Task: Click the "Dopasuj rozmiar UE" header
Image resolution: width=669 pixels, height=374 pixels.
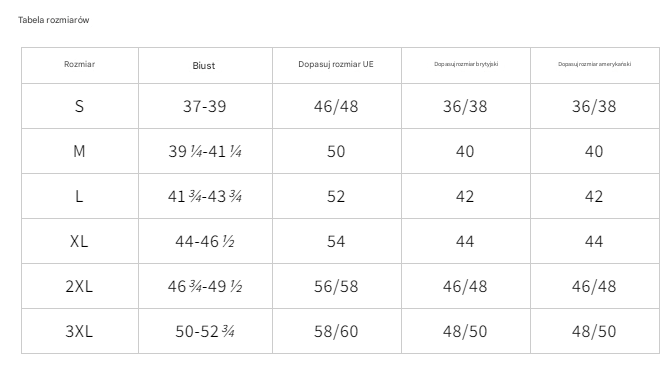Action: coord(336,64)
